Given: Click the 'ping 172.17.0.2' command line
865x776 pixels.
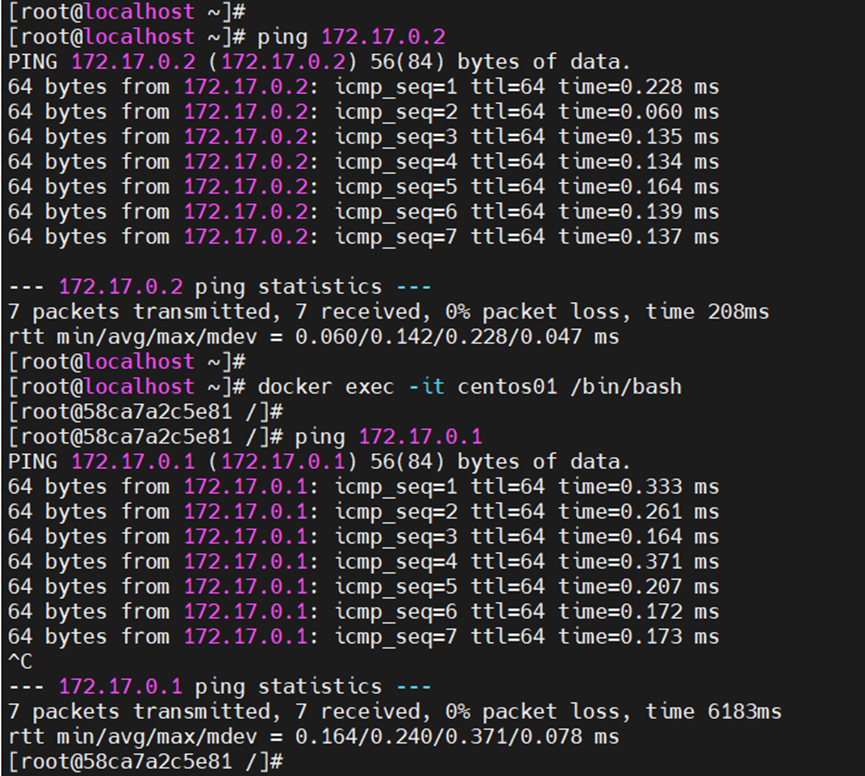Looking at the screenshot, I should [227, 37].
